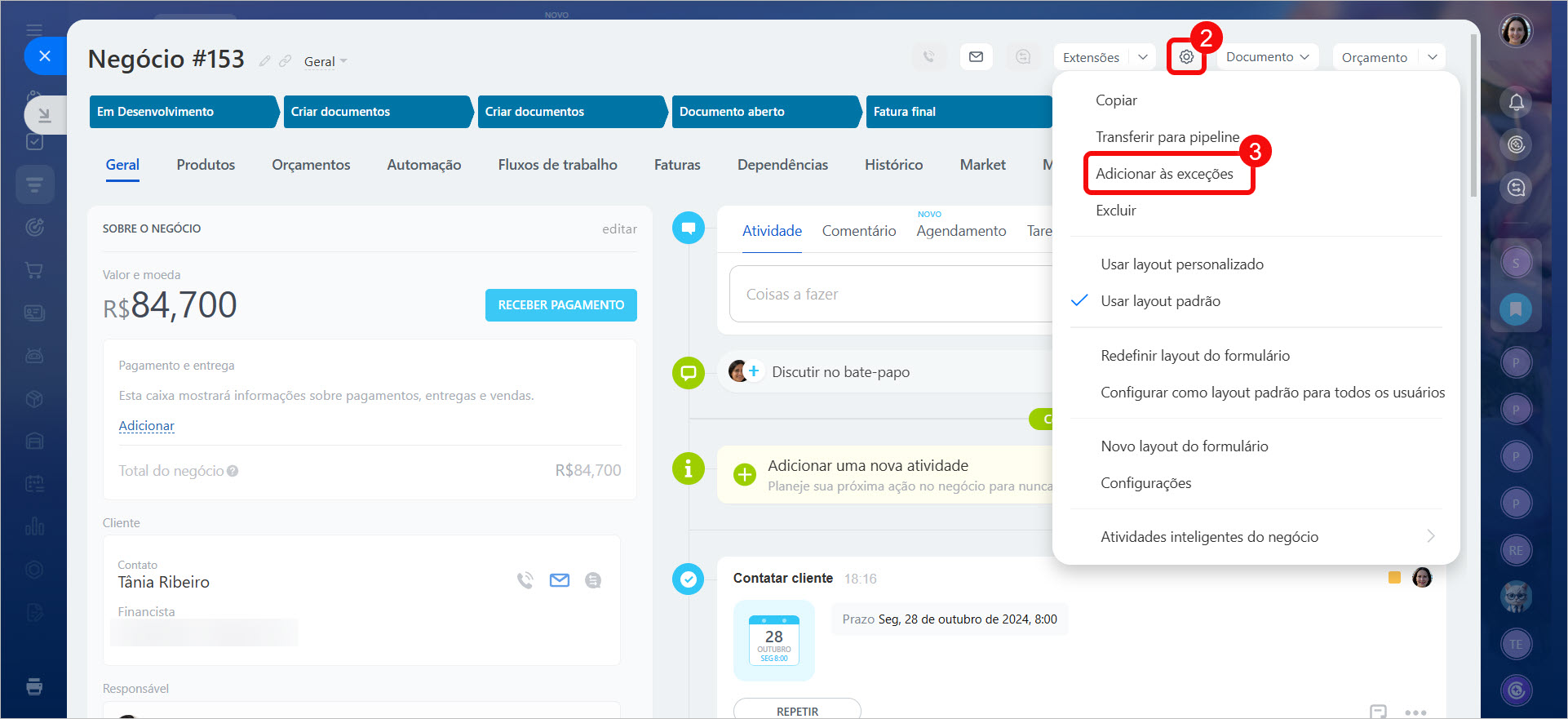1568x719 pixels.
Task: Select the Em Desenvolvimento stage
Action: click(184, 112)
